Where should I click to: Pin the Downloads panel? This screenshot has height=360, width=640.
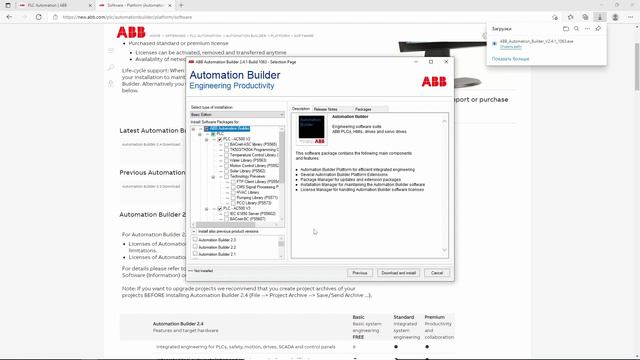pyautogui.click(x=598, y=29)
